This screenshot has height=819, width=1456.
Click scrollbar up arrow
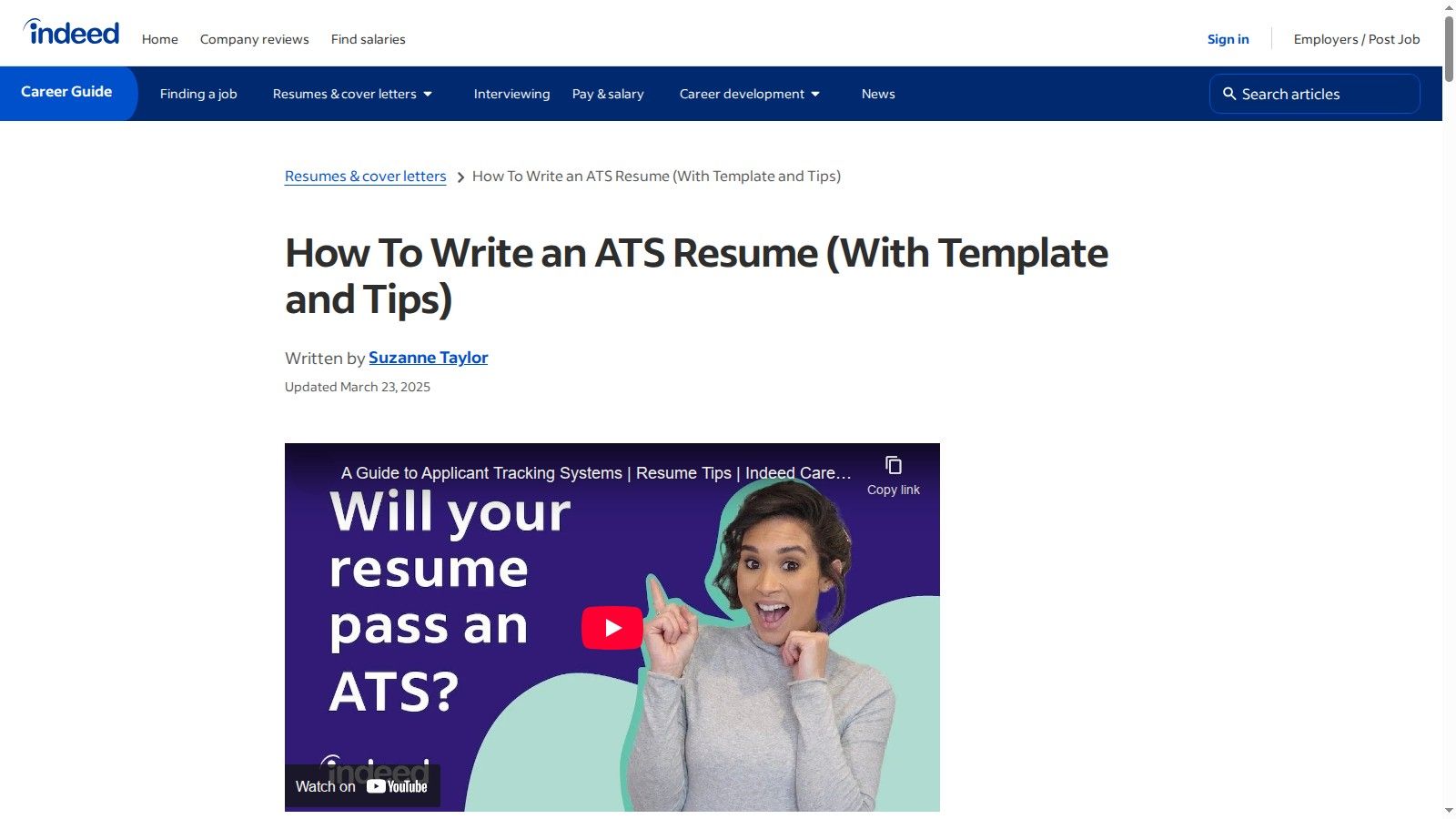[x=1449, y=7]
